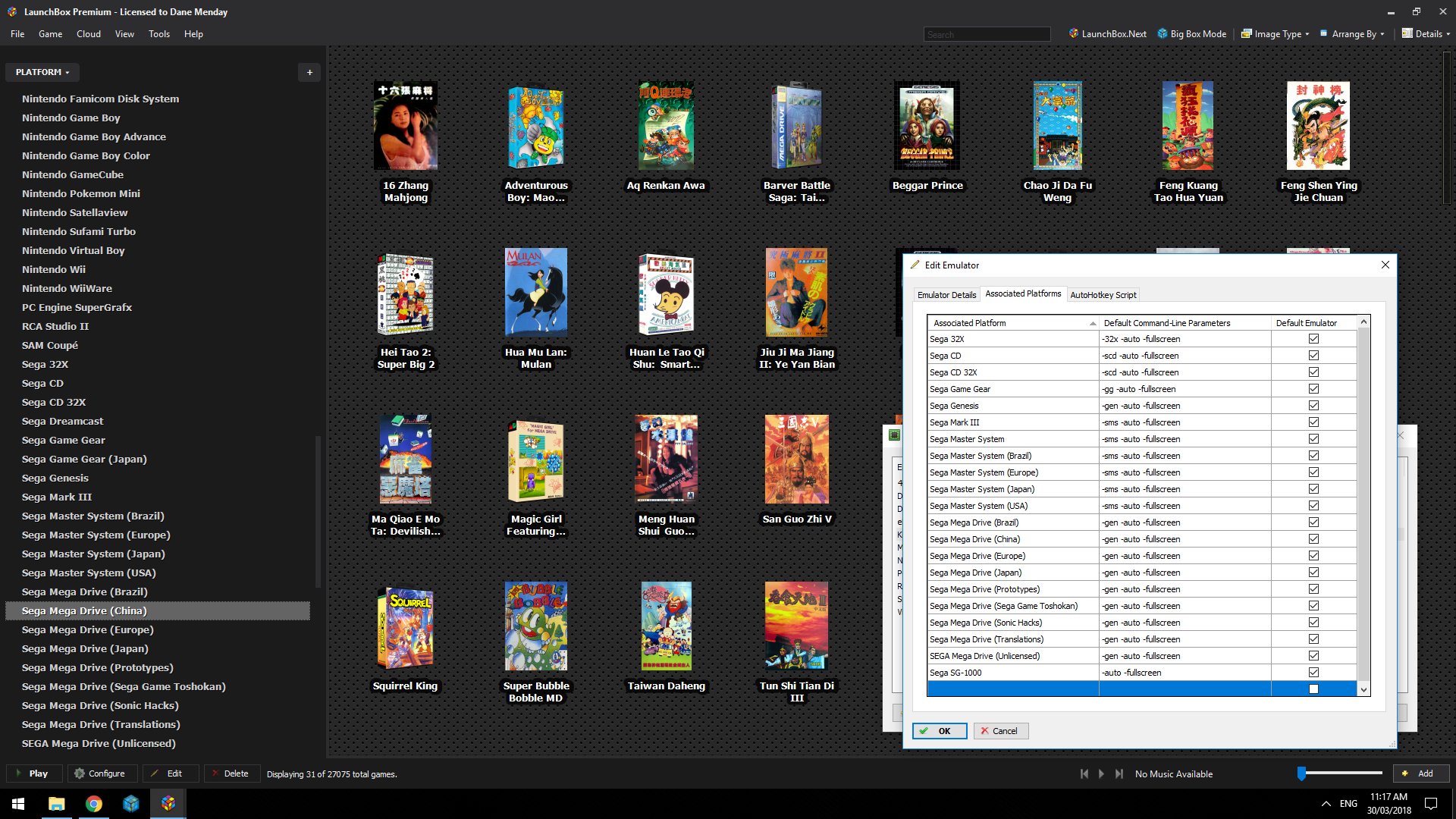Toggle default emulator for Sega Mark III
Viewport: 1456px width, 819px height.
click(1313, 422)
